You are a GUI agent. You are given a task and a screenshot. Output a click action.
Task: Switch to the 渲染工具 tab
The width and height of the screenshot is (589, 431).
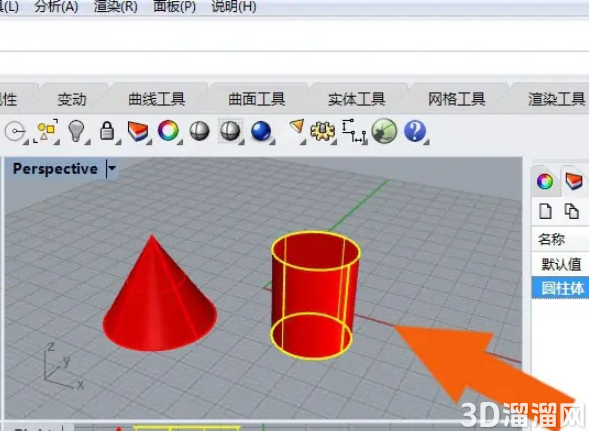coord(556,99)
